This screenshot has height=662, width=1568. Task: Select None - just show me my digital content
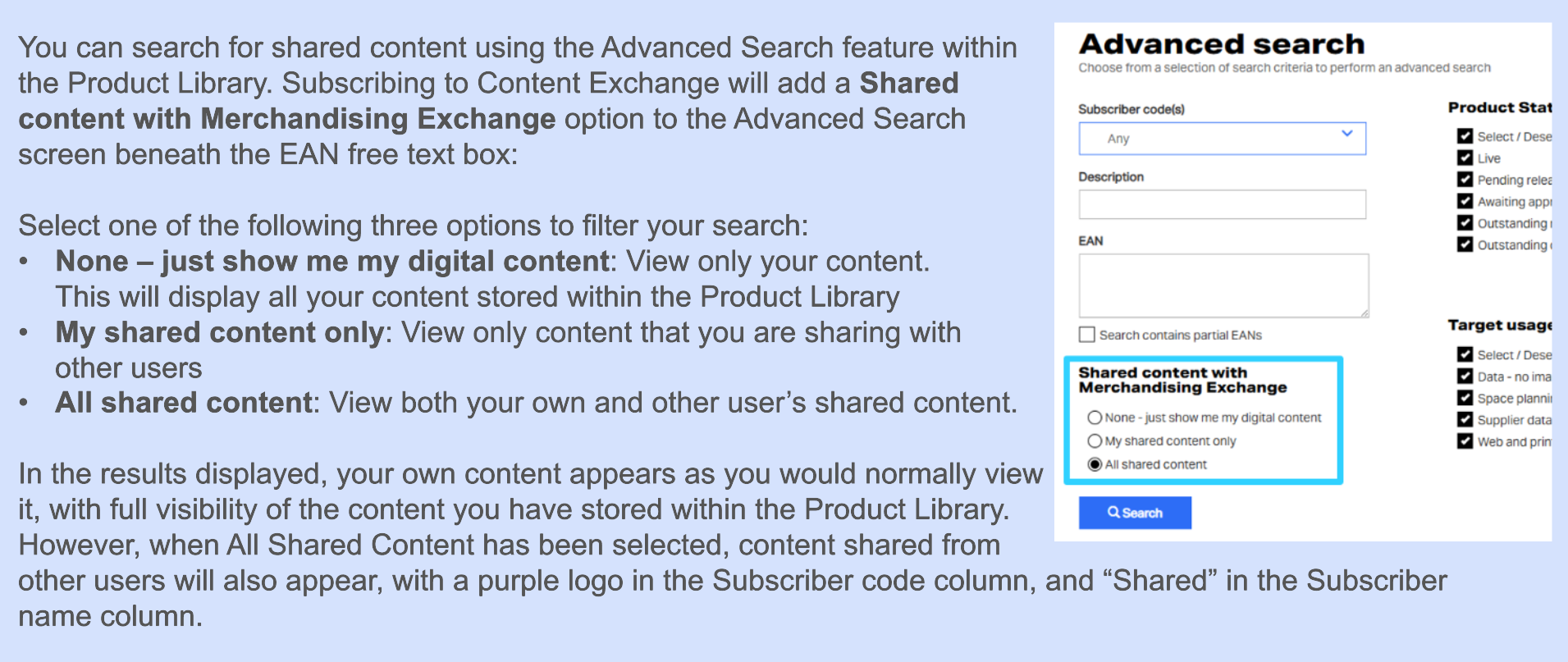pyautogui.click(x=1095, y=418)
